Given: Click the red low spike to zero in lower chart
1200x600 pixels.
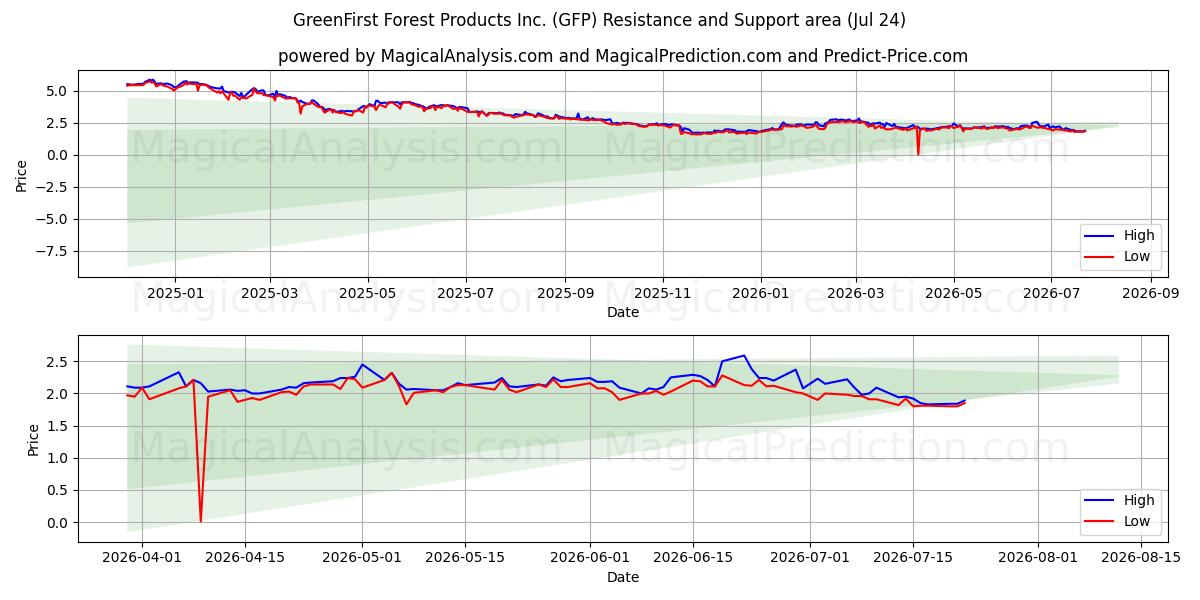Looking at the screenshot, I should (x=200, y=518).
